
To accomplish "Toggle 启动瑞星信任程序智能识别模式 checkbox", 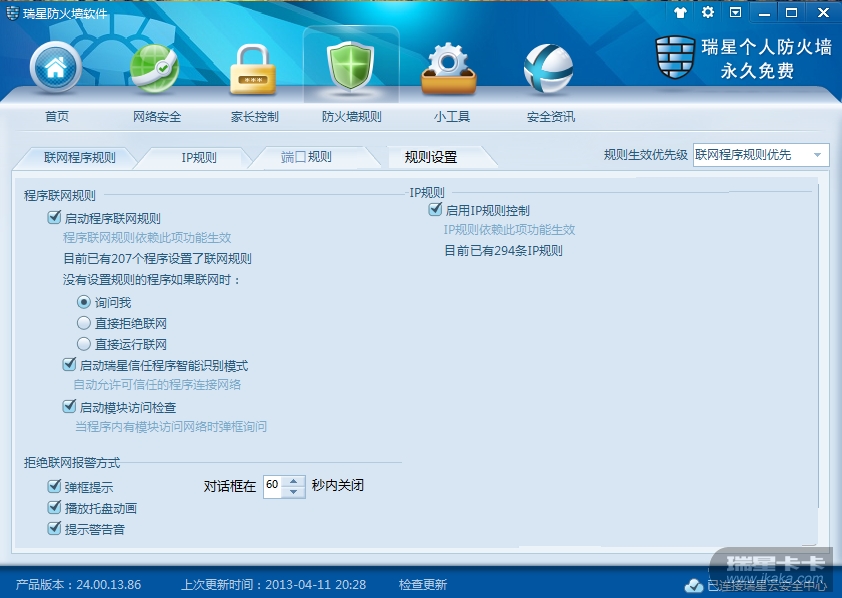I will pyautogui.click(x=69, y=365).
